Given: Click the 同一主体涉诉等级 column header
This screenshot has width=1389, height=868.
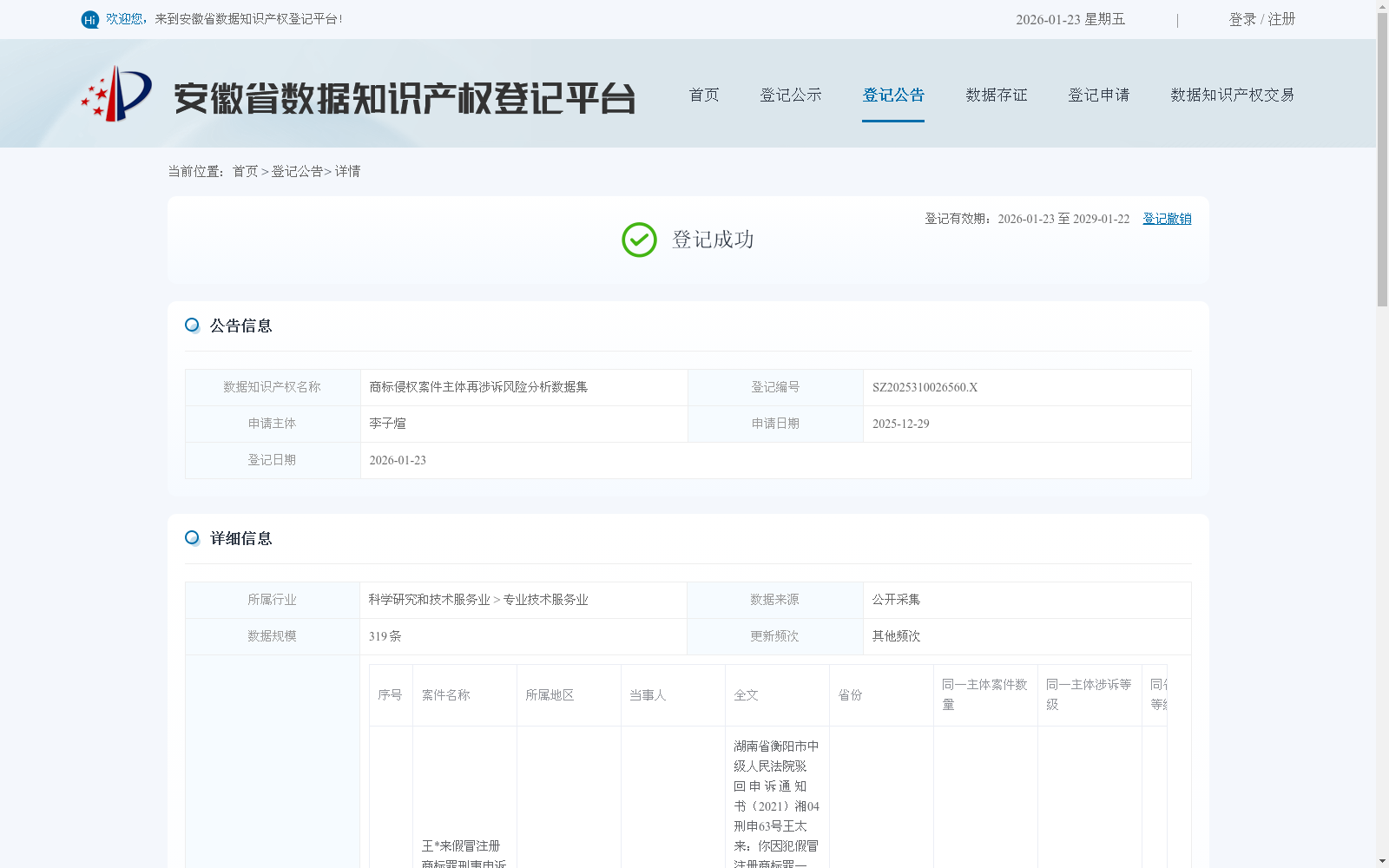Looking at the screenshot, I should pyautogui.click(x=1089, y=694).
